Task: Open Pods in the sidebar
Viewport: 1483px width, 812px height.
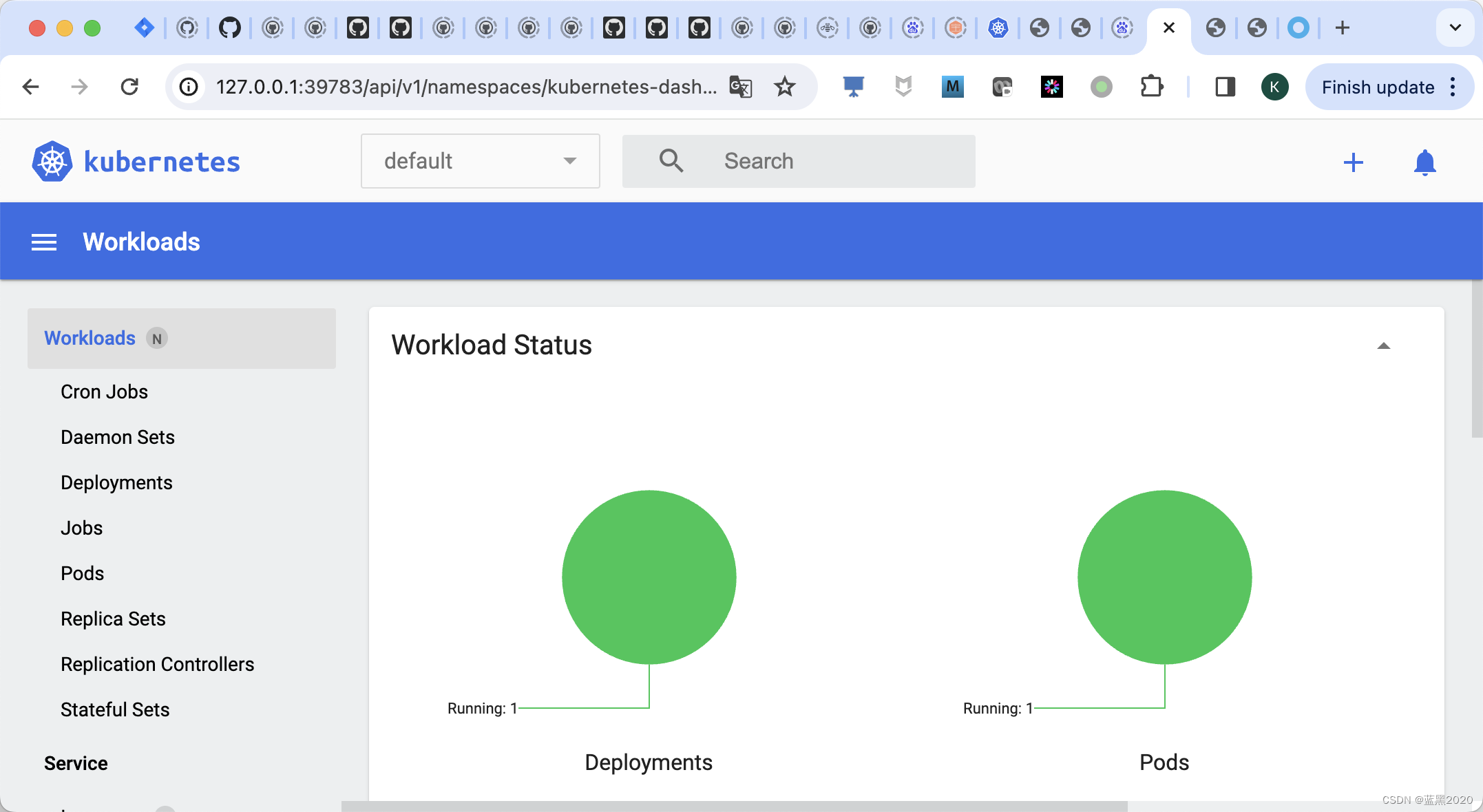Action: click(82, 573)
